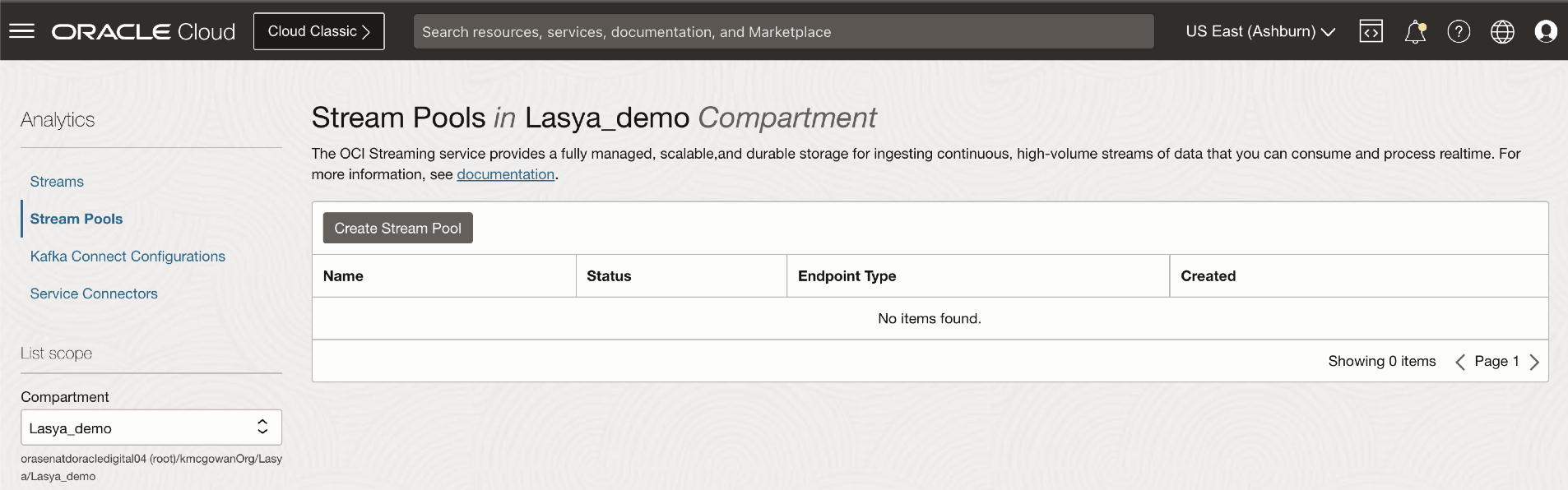Click the Created column header
Screen dimensions: 1568x490
pos(1359,276)
